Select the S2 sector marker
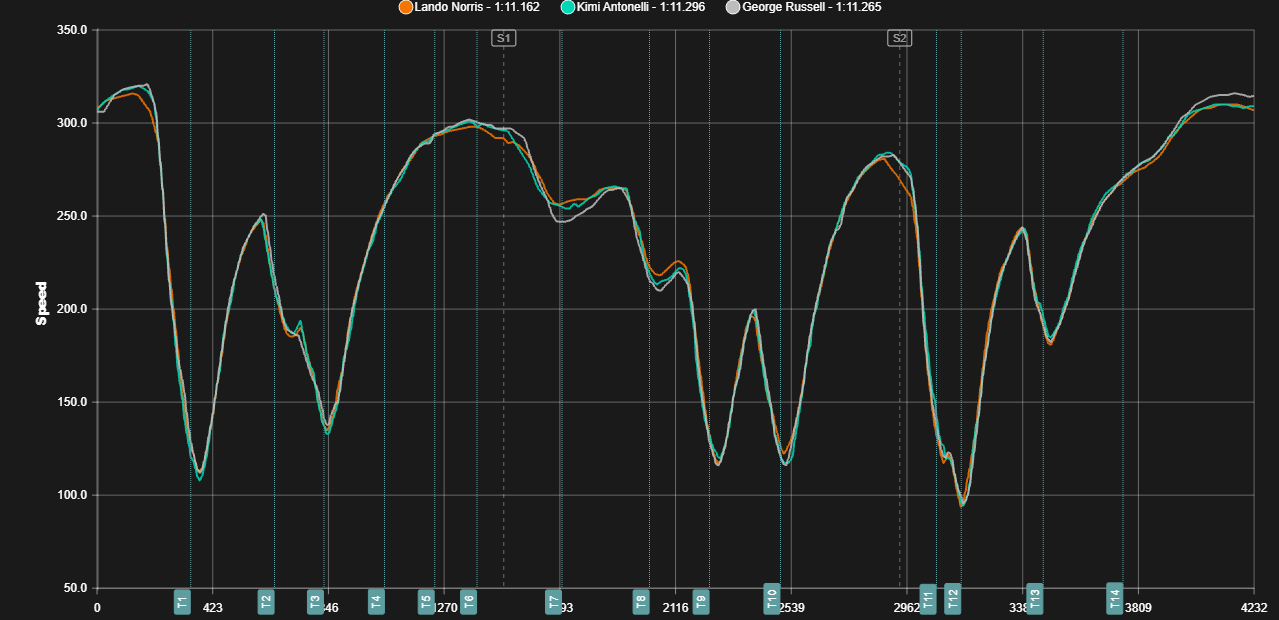The height and width of the screenshot is (620, 1279). pos(900,38)
